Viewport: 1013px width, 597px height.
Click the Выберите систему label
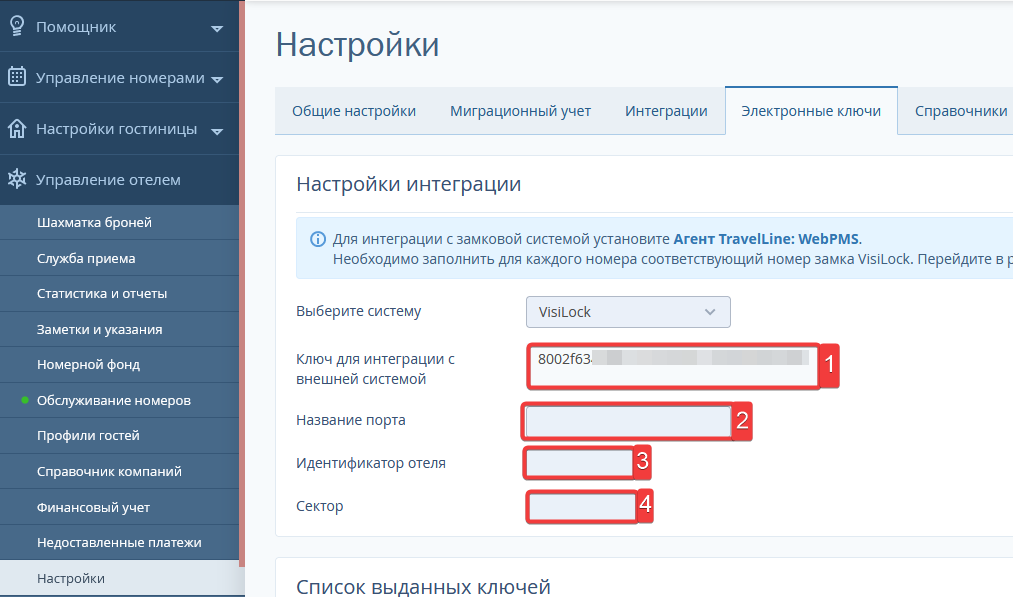coord(359,311)
